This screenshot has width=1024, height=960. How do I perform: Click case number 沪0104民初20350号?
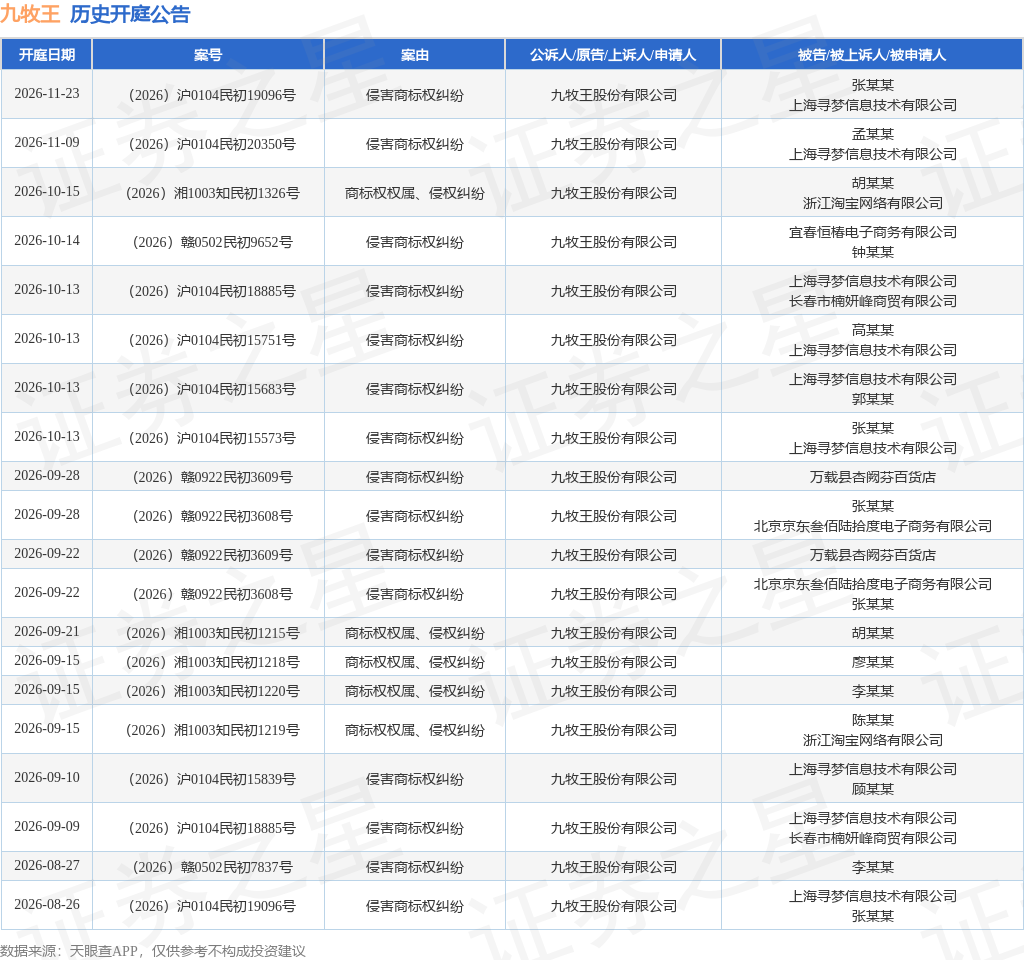pos(212,144)
